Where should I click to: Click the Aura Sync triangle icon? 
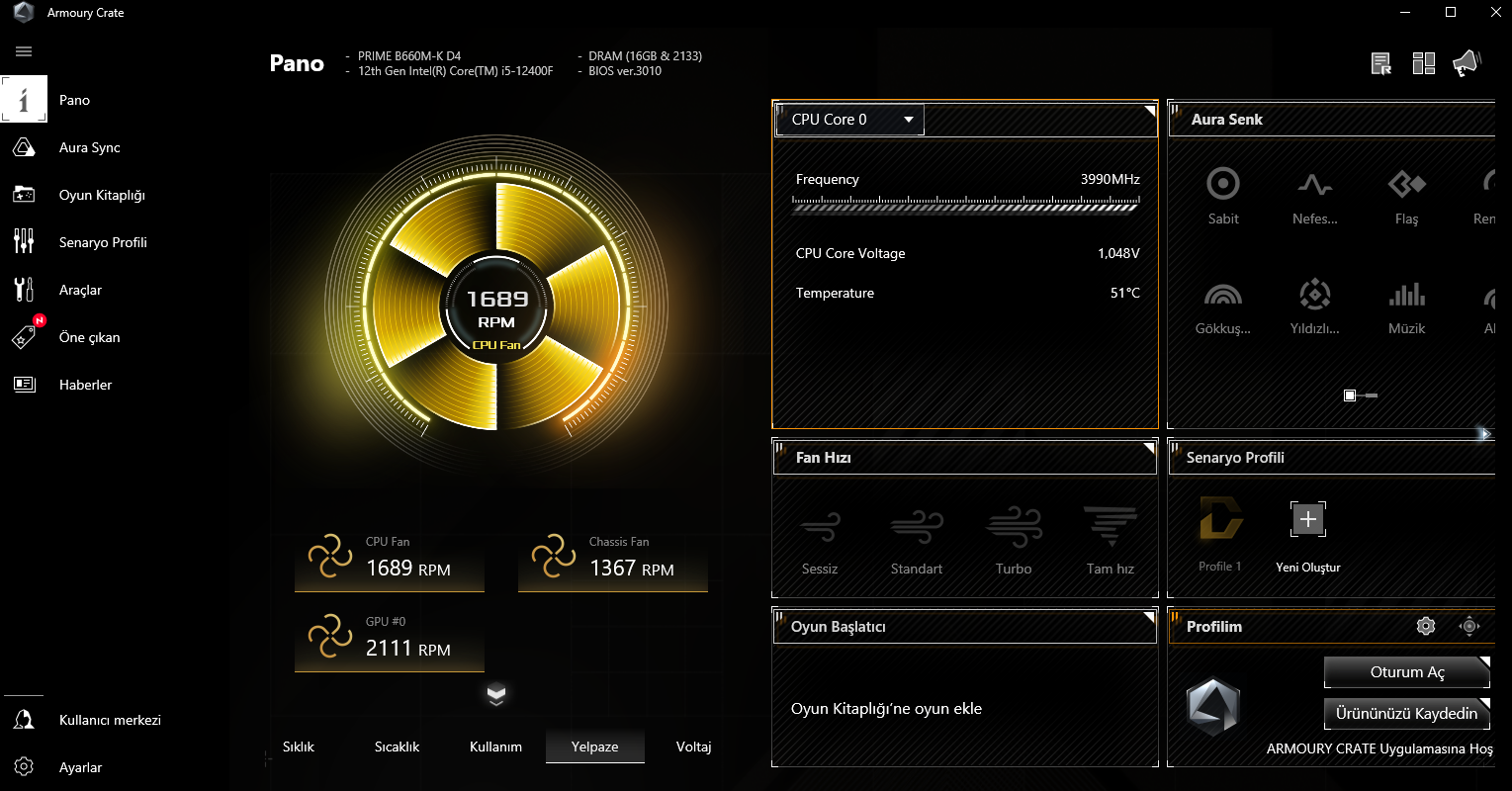click(24, 147)
